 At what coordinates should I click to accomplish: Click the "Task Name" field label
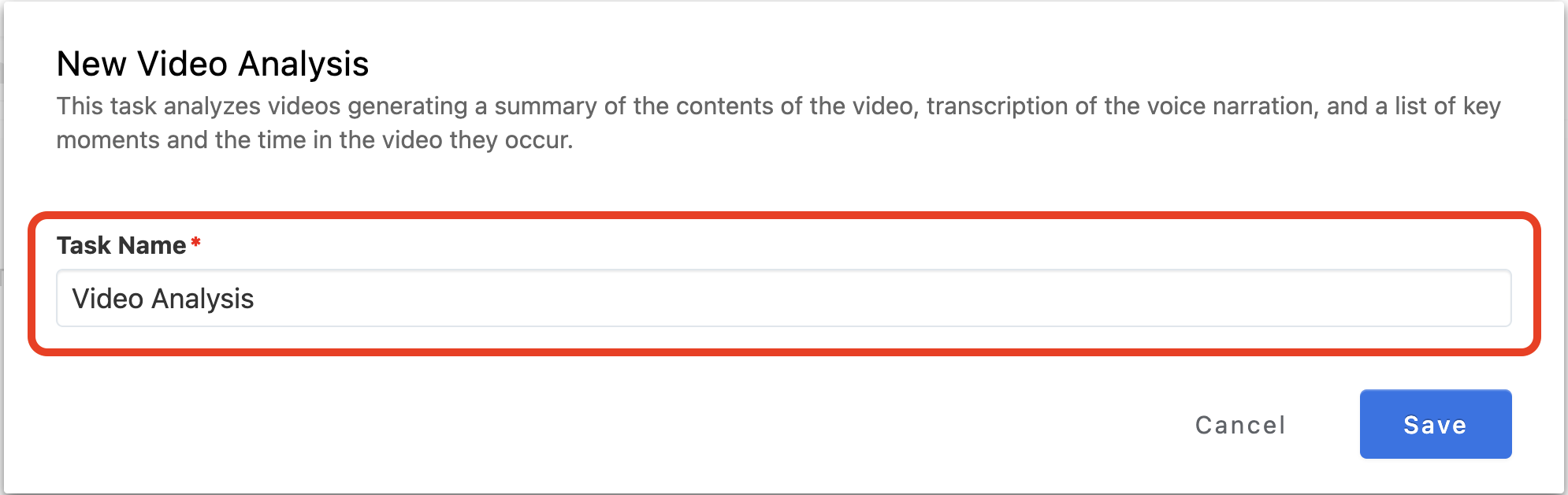(x=121, y=245)
